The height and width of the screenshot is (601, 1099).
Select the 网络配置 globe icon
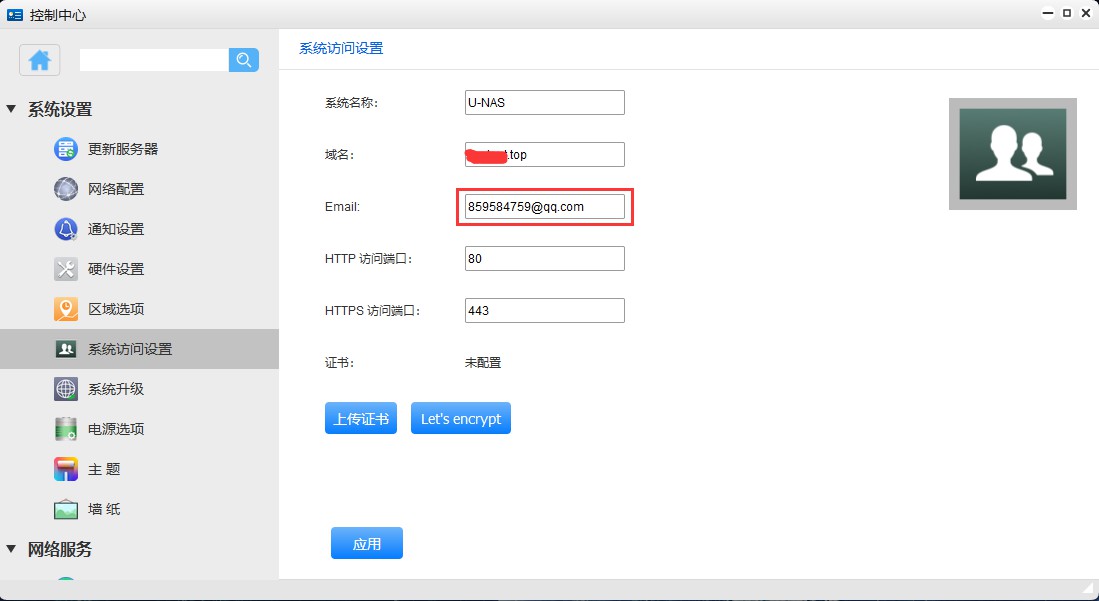[66, 189]
